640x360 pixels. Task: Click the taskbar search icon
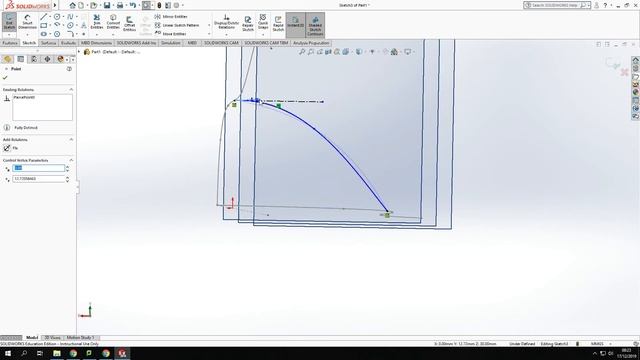point(24,353)
